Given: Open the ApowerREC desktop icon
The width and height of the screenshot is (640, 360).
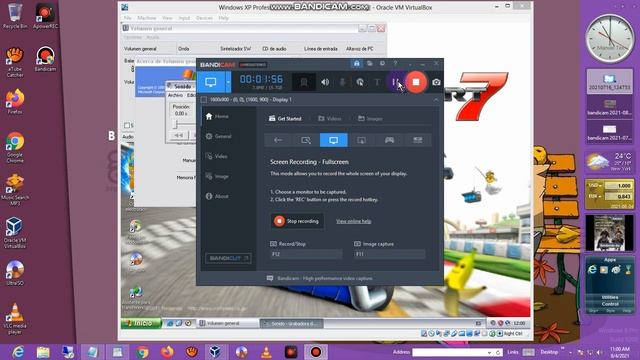Looking at the screenshot, I should (x=45, y=16).
